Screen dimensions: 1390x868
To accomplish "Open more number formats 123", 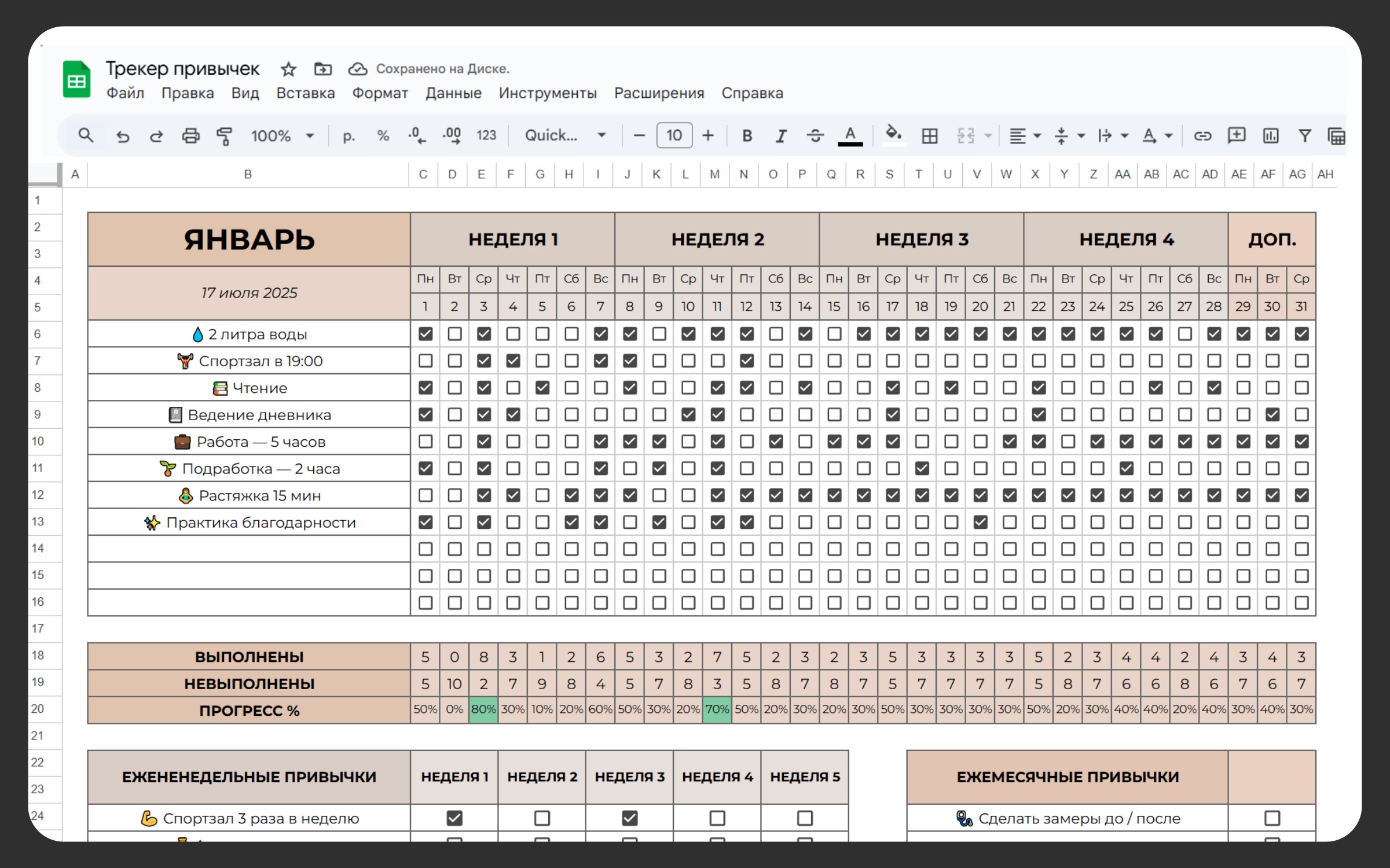I will 486,135.
